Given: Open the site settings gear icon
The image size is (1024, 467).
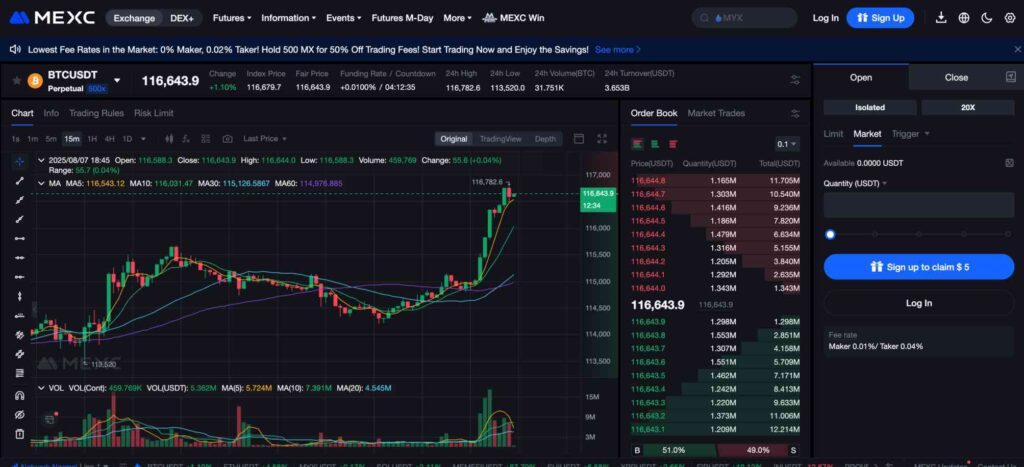Looking at the screenshot, I should (x=1010, y=18).
